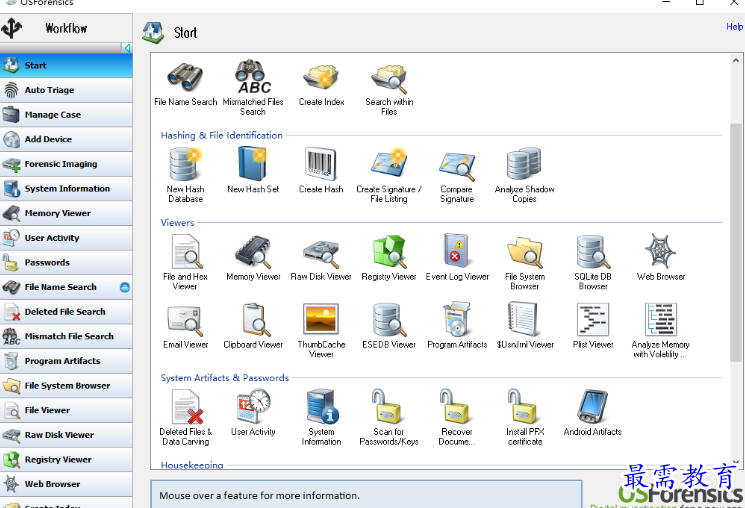Open Create Signature / File Listing

tap(389, 163)
